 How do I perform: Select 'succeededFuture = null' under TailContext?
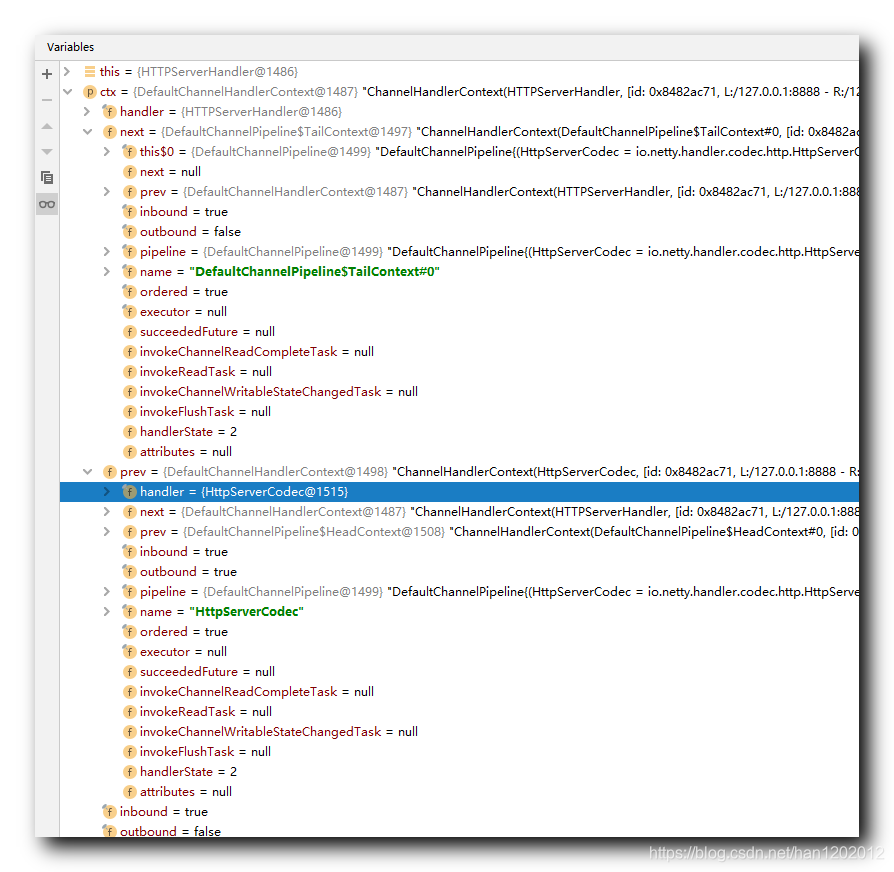coord(459,331)
